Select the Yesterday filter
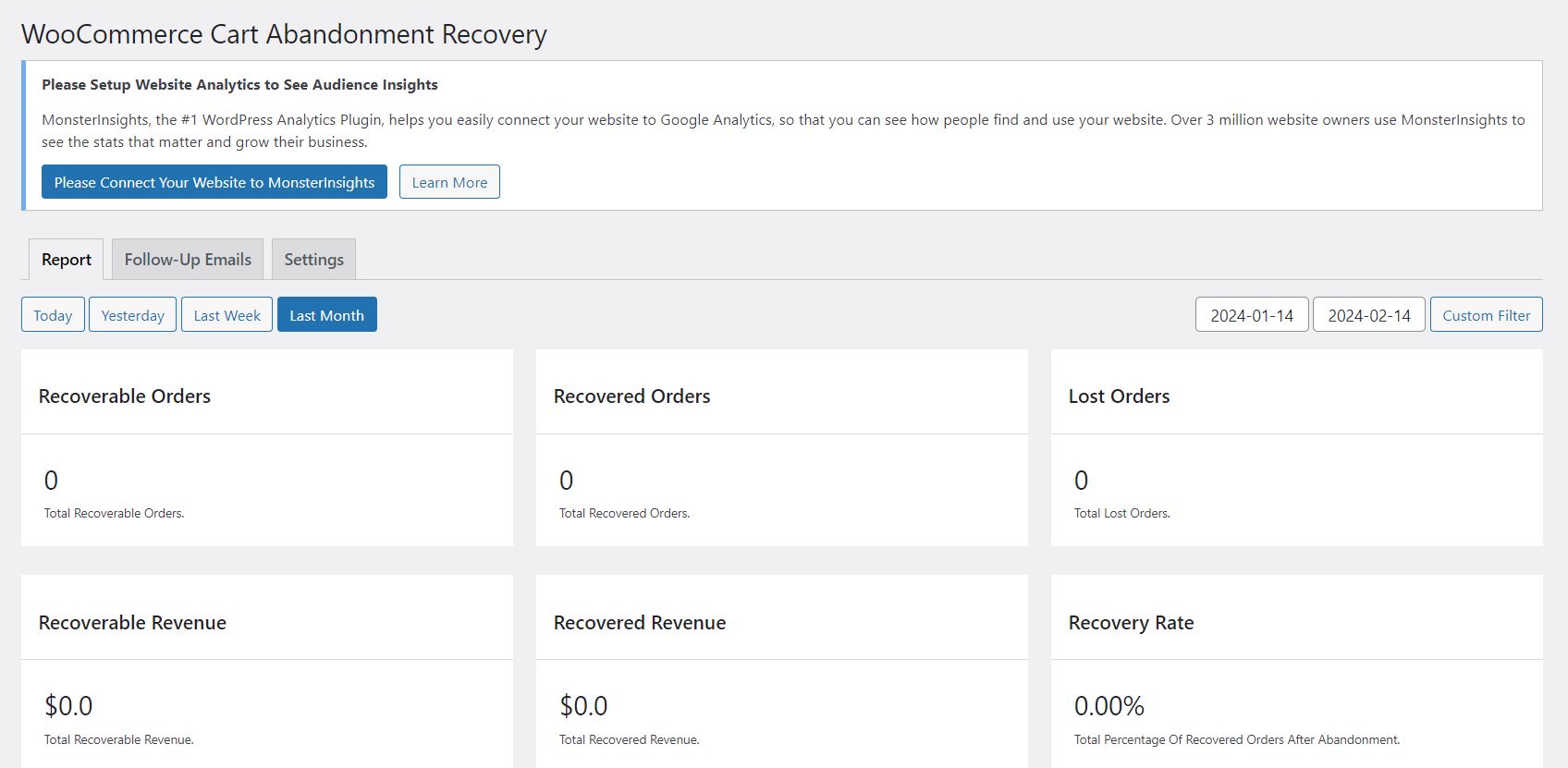 (x=132, y=315)
